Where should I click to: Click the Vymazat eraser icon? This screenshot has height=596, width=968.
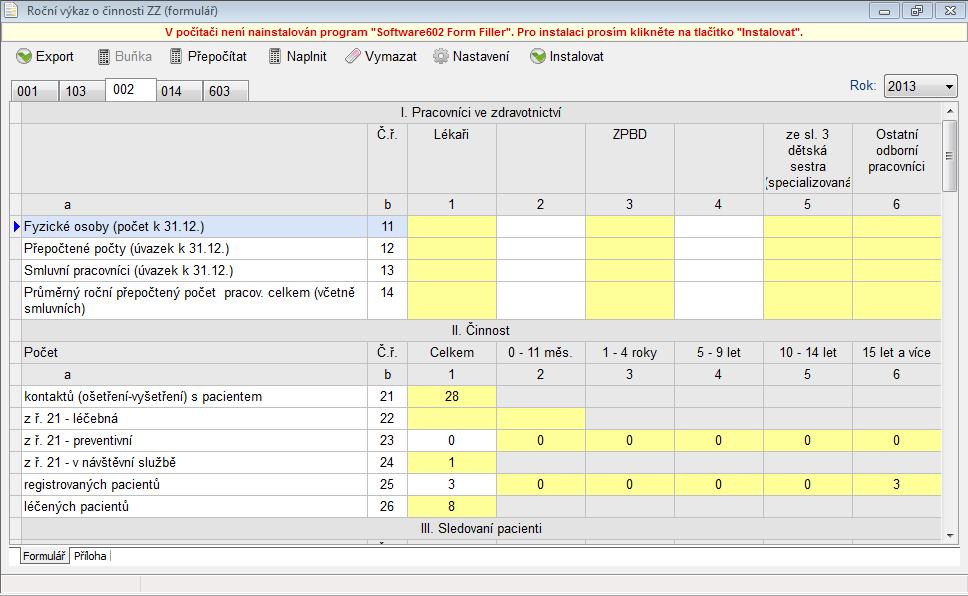tap(353, 56)
